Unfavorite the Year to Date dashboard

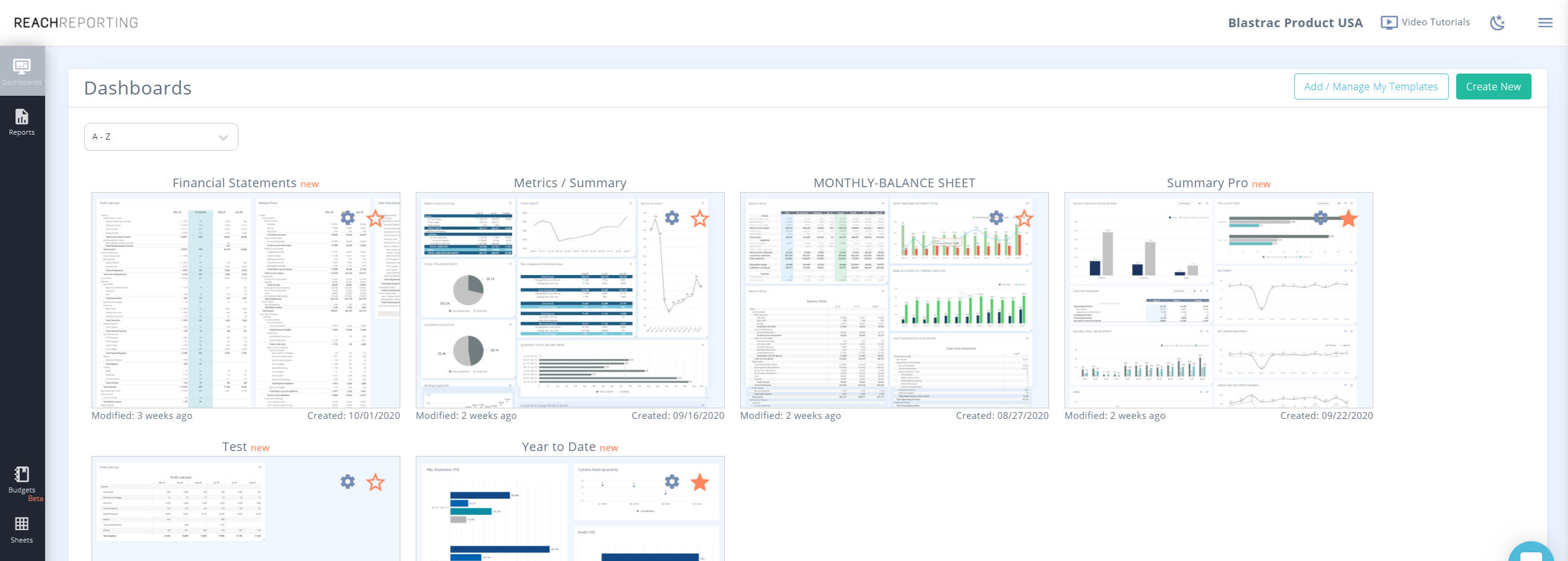click(x=700, y=482)
